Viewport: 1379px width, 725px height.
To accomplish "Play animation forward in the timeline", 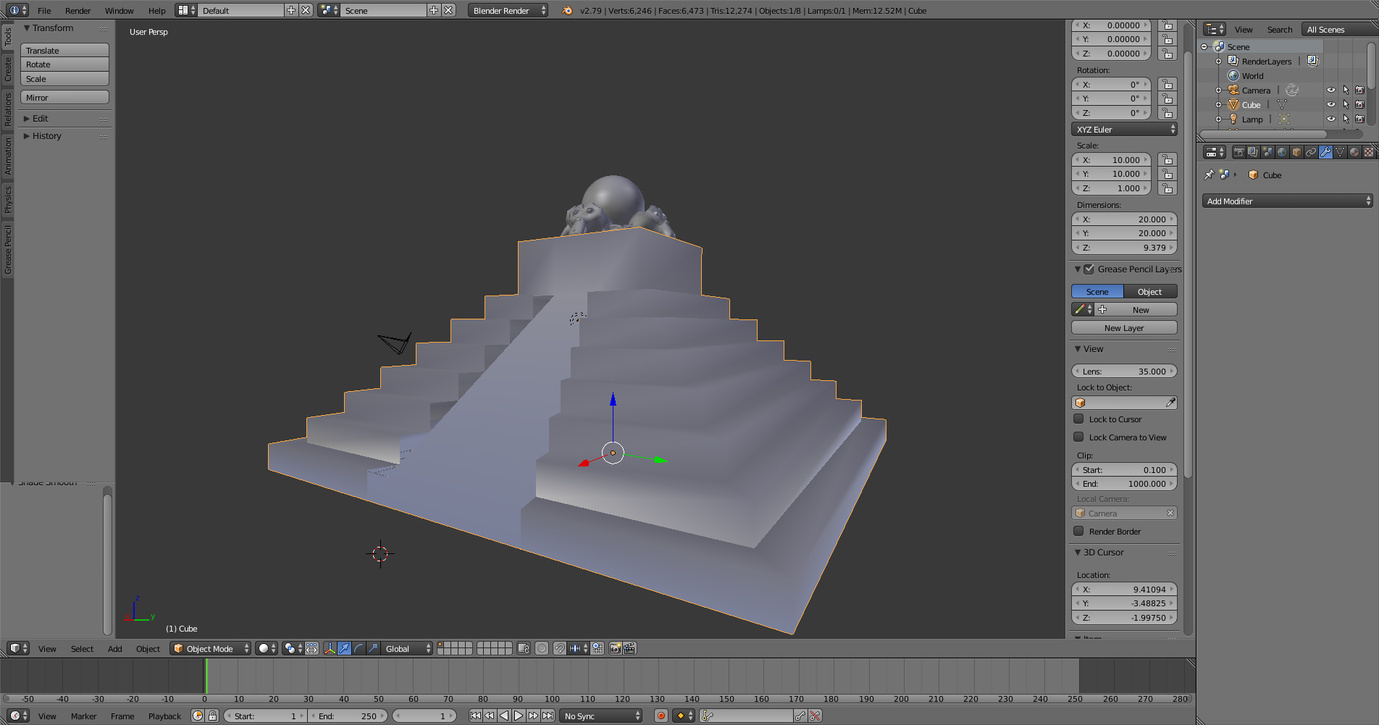I will click(519, 716).
